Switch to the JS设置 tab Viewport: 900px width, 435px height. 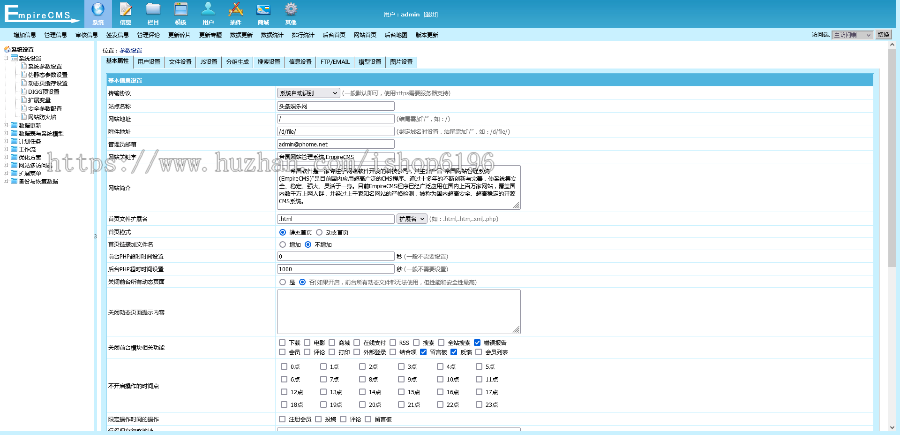(208, 61)
